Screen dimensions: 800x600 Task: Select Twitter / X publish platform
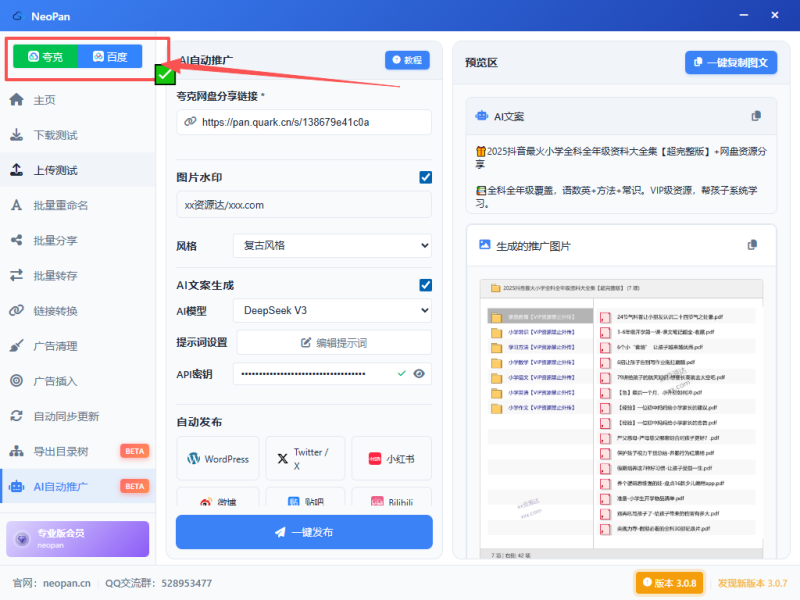pyautogui.click(x=304, y=459)
